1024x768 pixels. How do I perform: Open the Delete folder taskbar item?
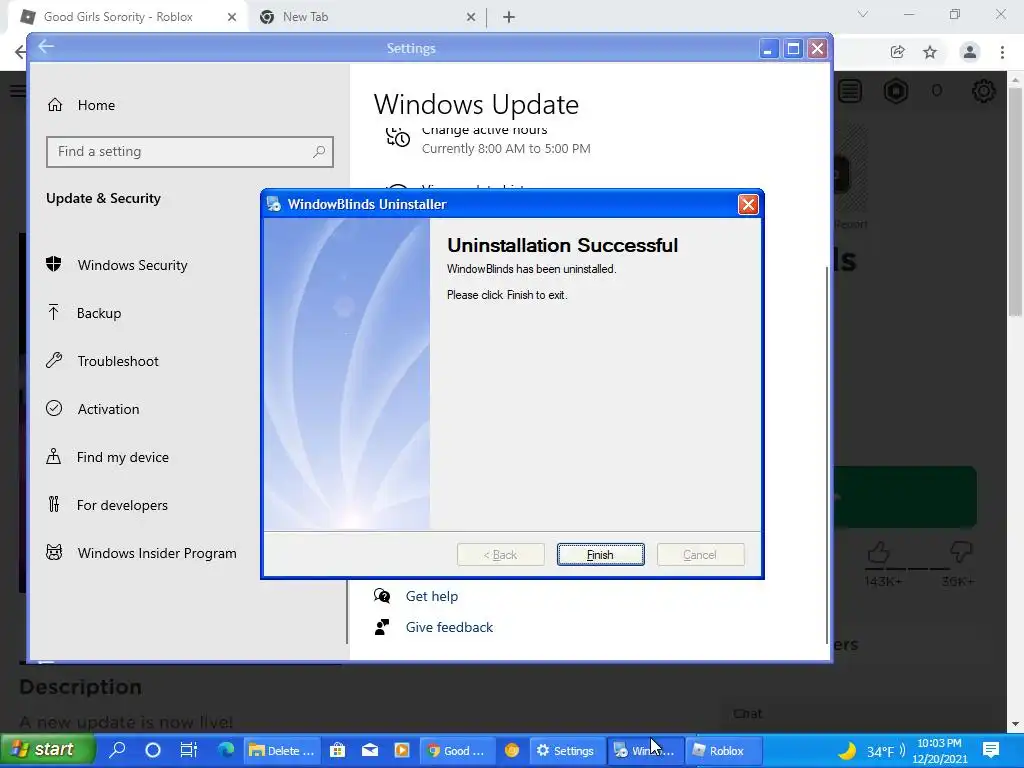click(282, 750)
